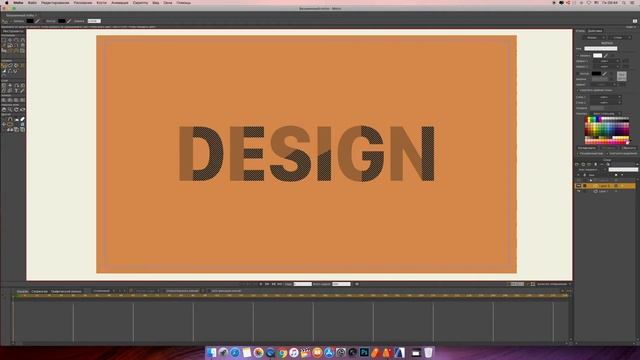Open the Анимация menu

tap(120, 2)
